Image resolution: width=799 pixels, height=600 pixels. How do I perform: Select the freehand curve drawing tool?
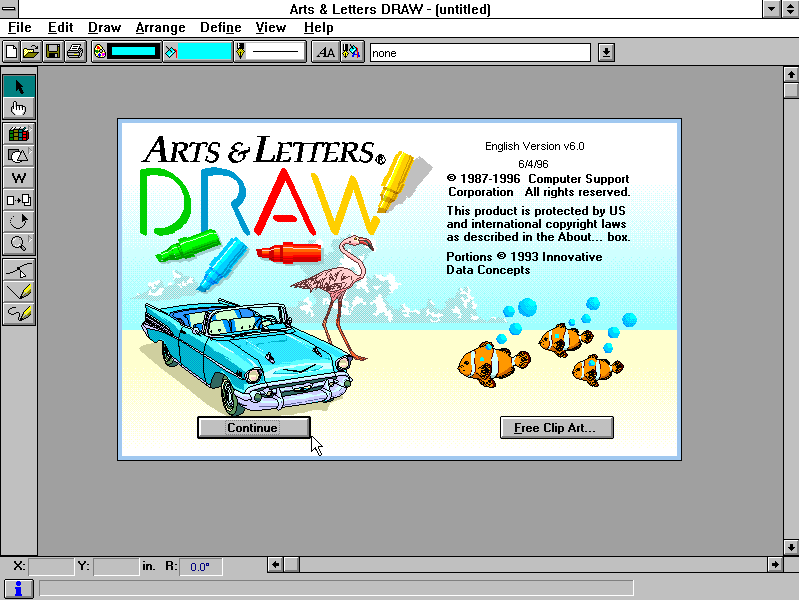point(19,314)
